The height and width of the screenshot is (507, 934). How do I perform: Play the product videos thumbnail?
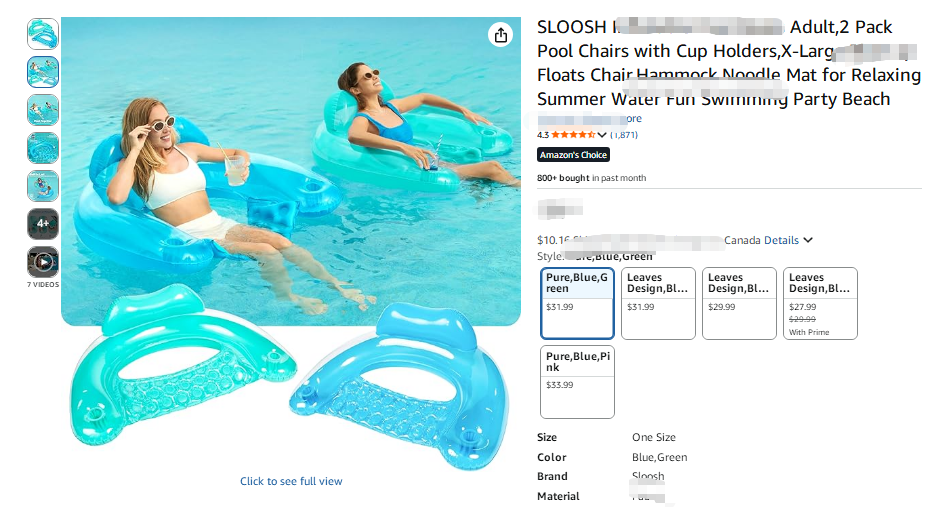[x=43, y=262]
